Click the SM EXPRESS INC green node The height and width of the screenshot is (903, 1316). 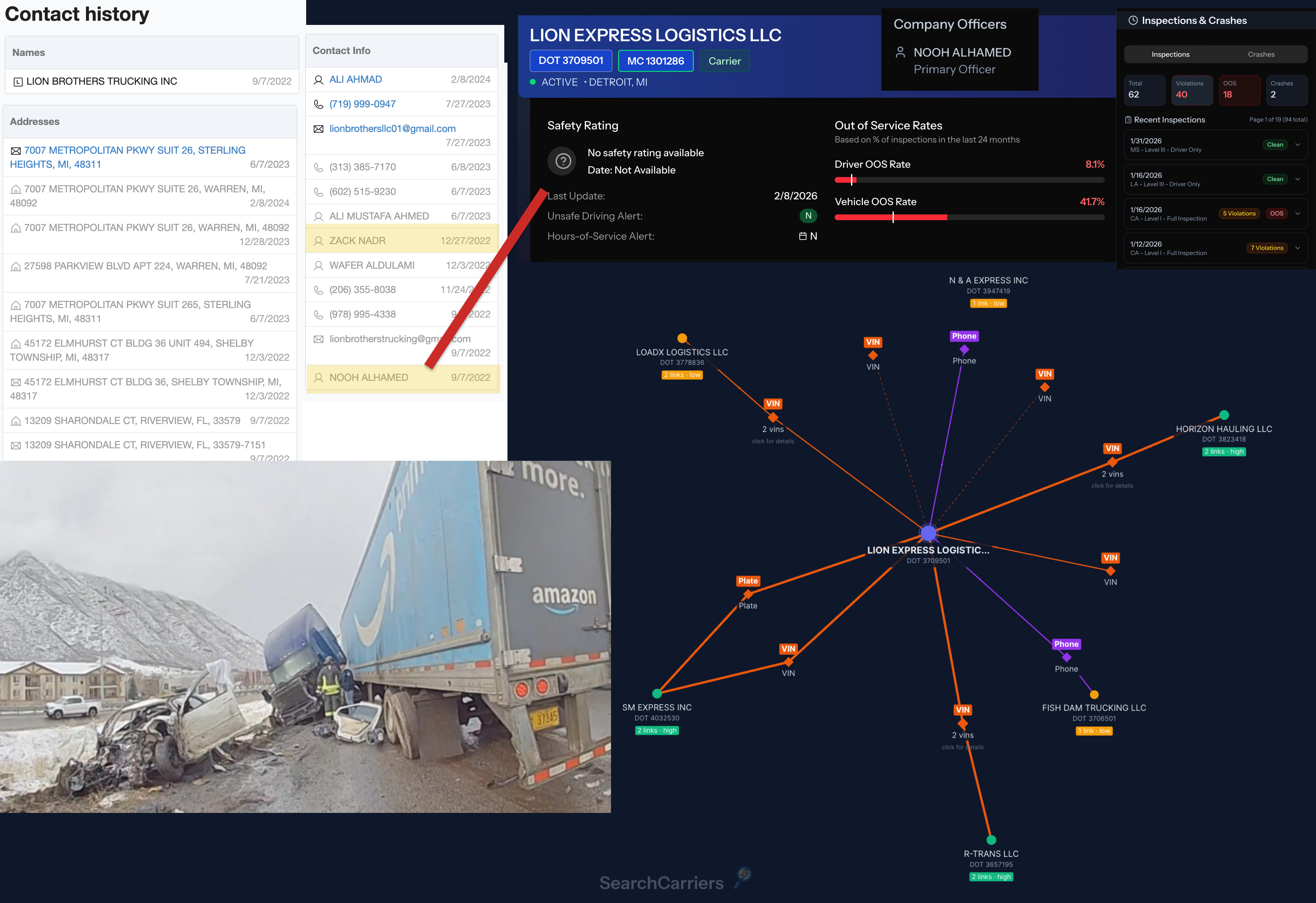(x=657, y=693)
